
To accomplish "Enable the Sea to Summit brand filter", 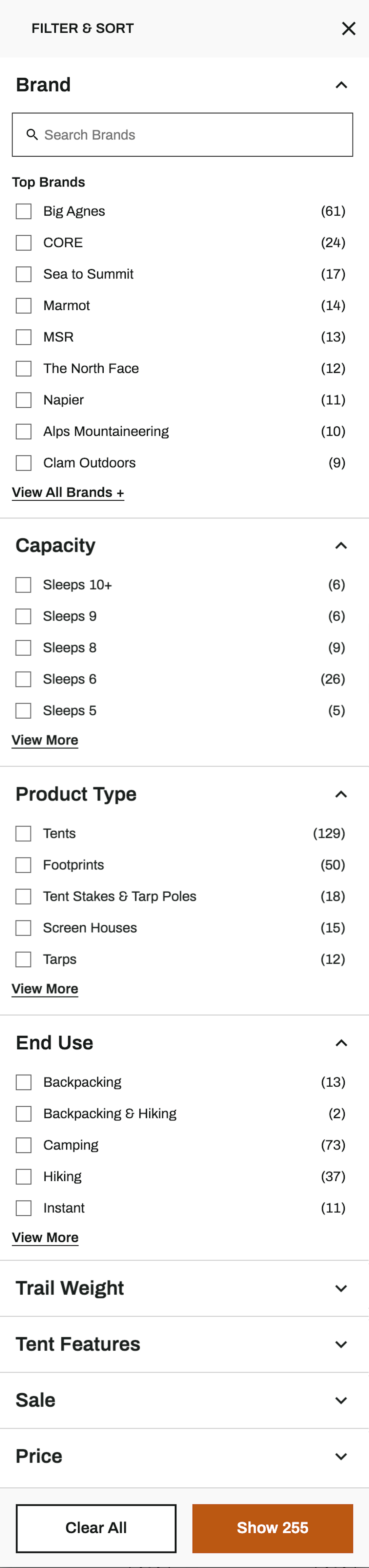I will [x=23, y=274].
